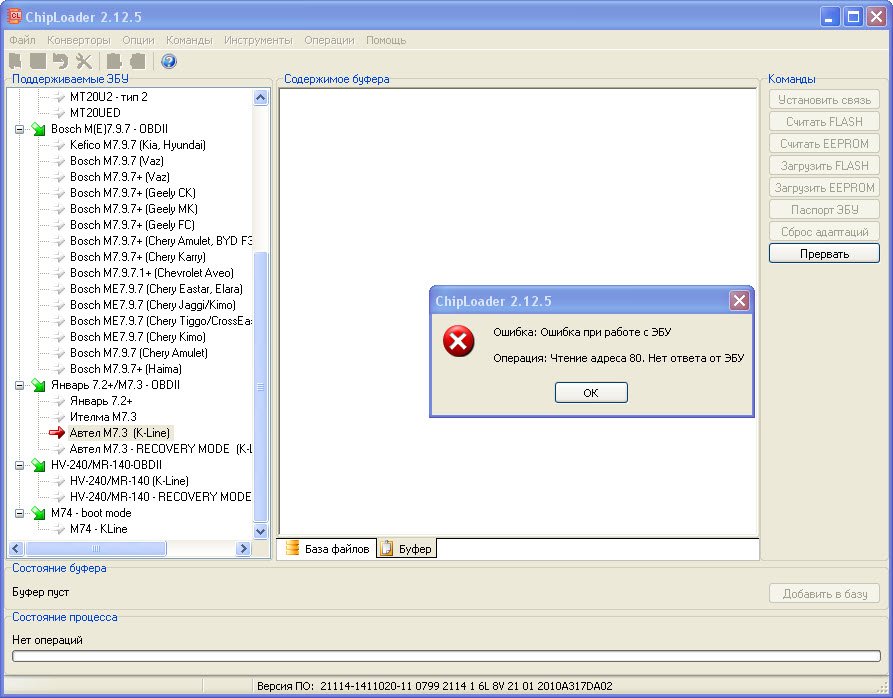
Task: Click the Прервать button
Action: pyautogui.click(x=824, y=254)
